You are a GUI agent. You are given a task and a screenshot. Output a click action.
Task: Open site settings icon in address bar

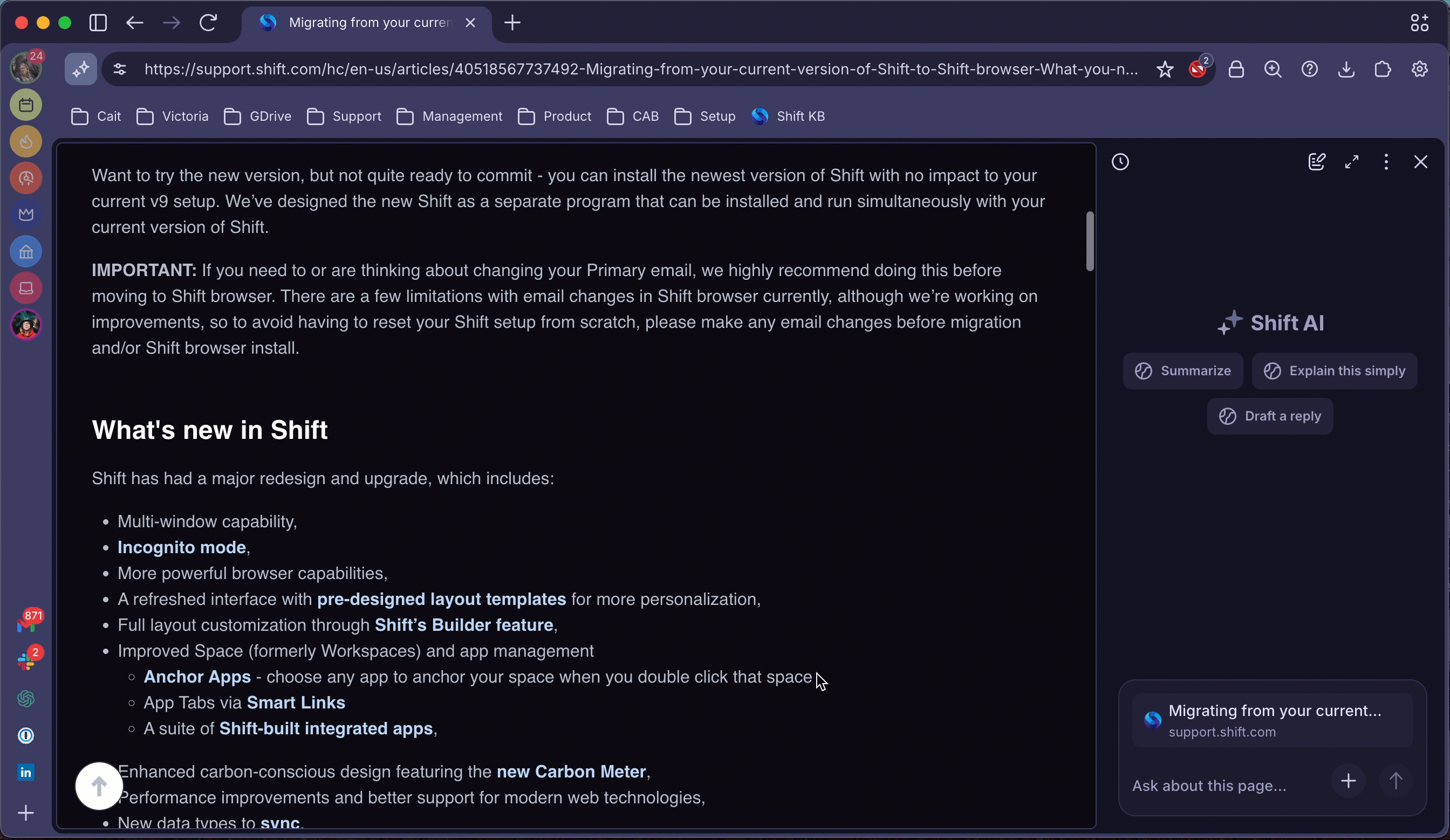(120, 70)
